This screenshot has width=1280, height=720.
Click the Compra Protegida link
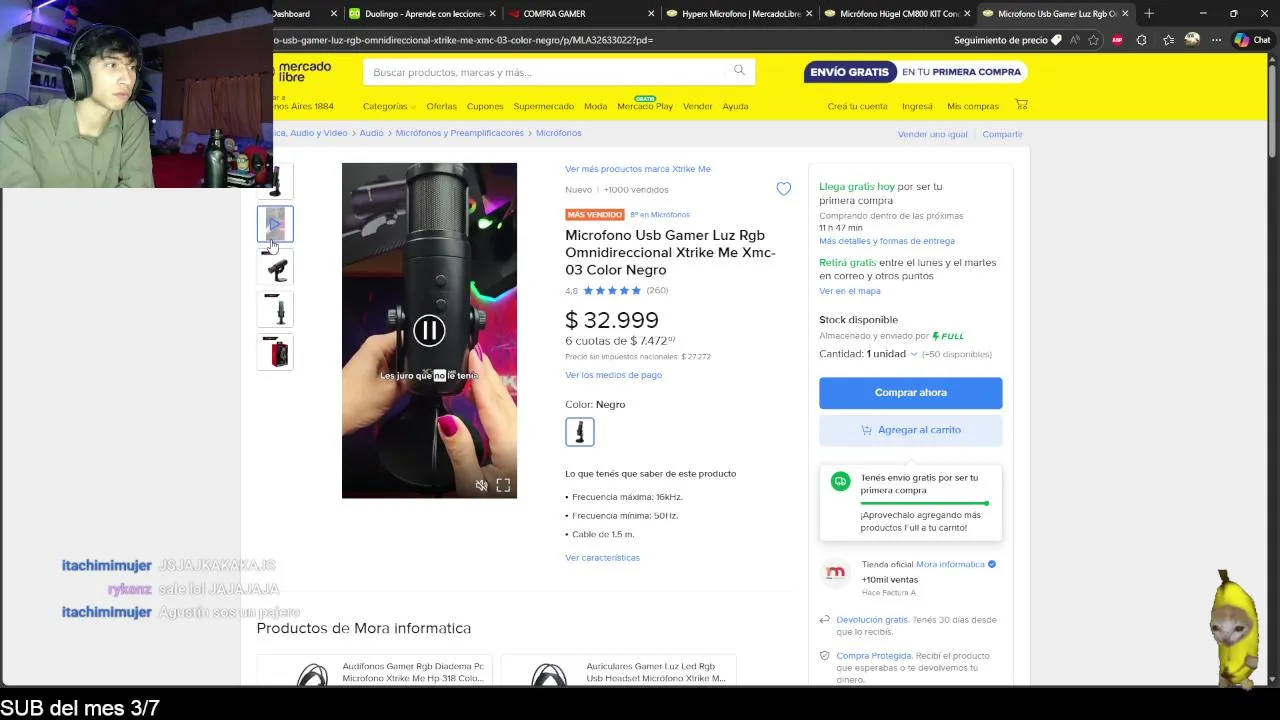(873, 656)
